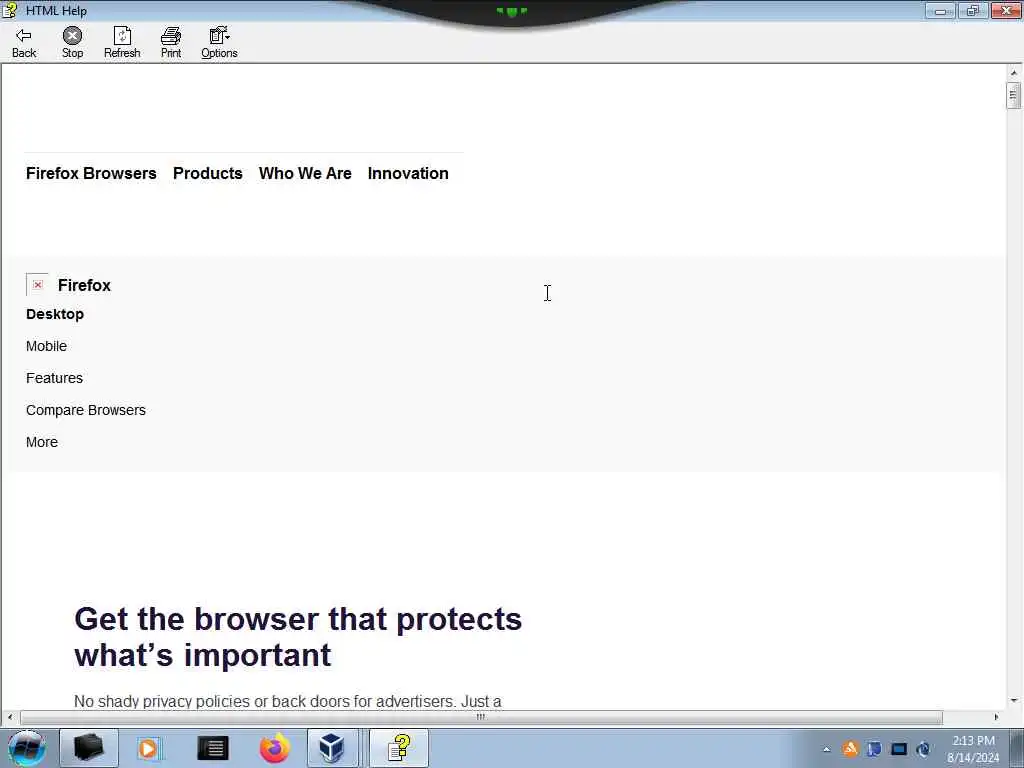Click the broken Firefox logo image
The height and width of the screenshot is (768, 1024).
37,285
